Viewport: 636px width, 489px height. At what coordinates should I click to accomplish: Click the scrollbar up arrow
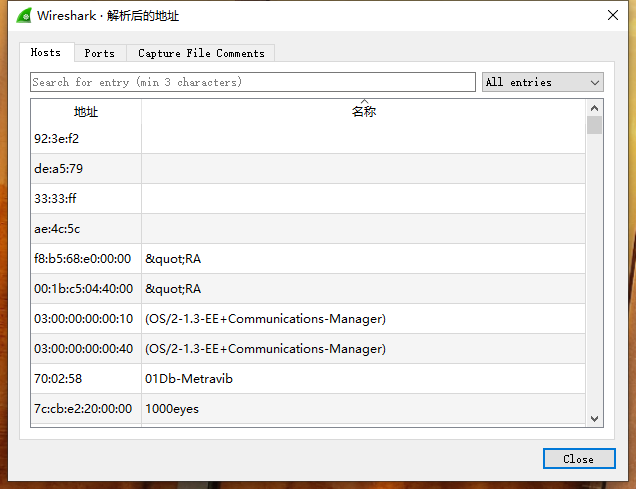click(x=595, y=108)
